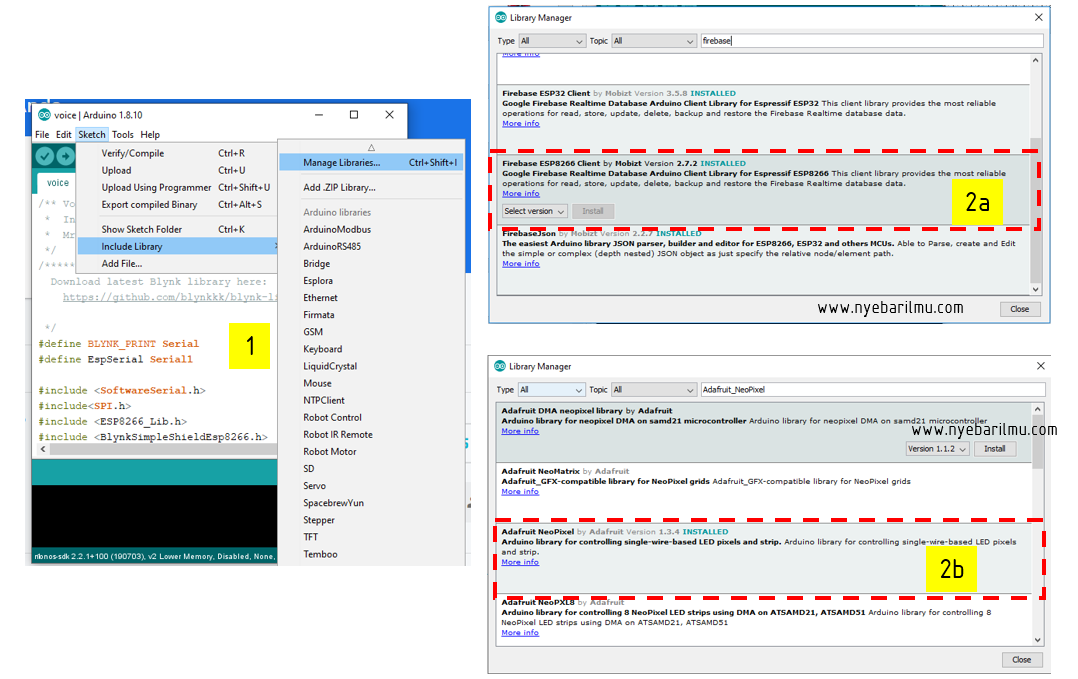Select the SpacebrewYun library
Screen dimensions: 1078x679
point(333,503)
